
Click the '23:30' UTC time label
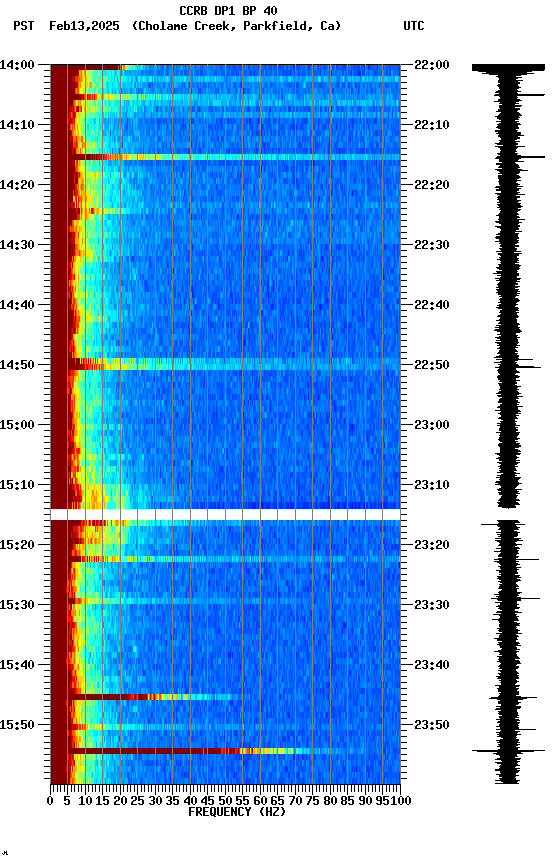click(x=432, y=606)
